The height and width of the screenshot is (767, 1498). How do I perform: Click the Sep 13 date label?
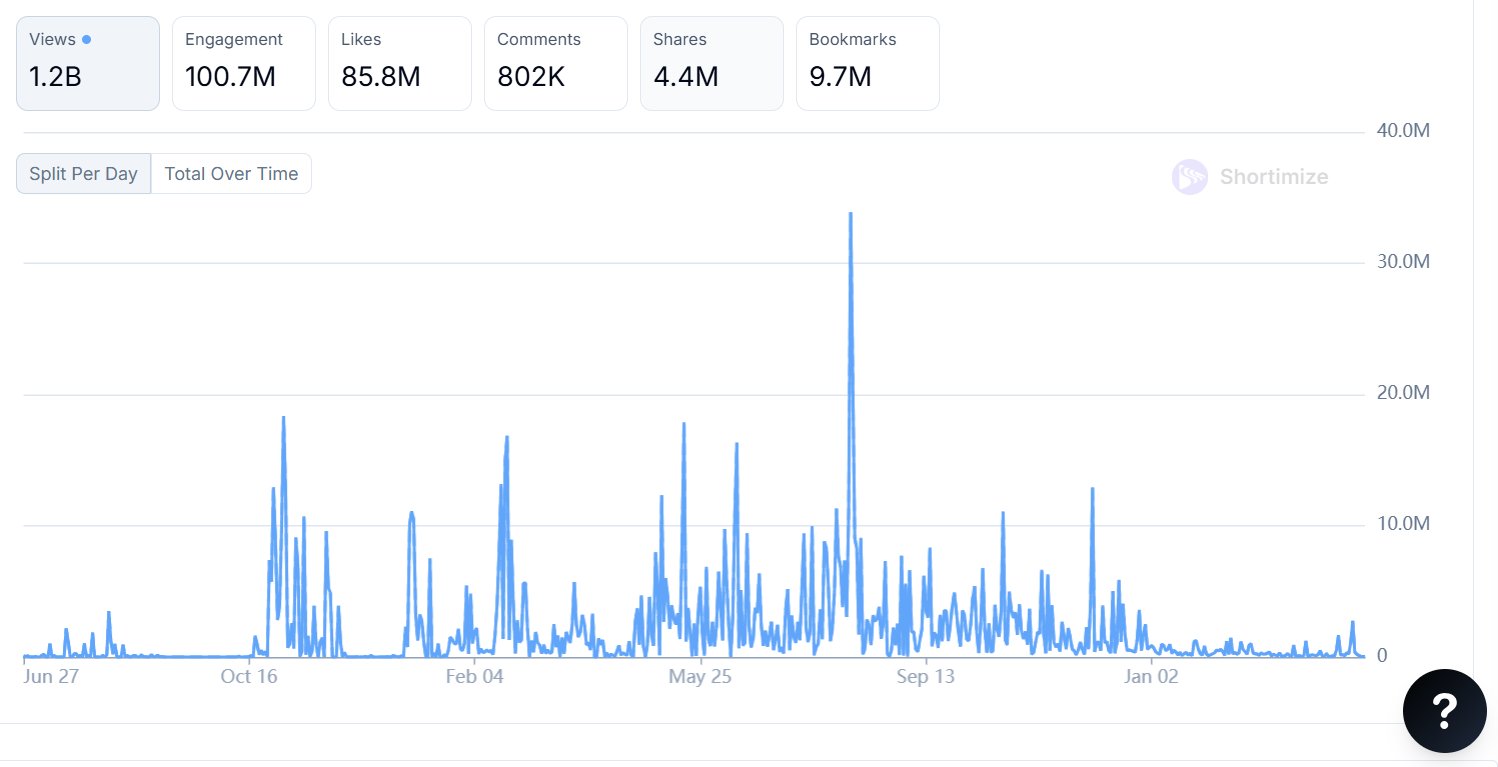pos(925,677)
